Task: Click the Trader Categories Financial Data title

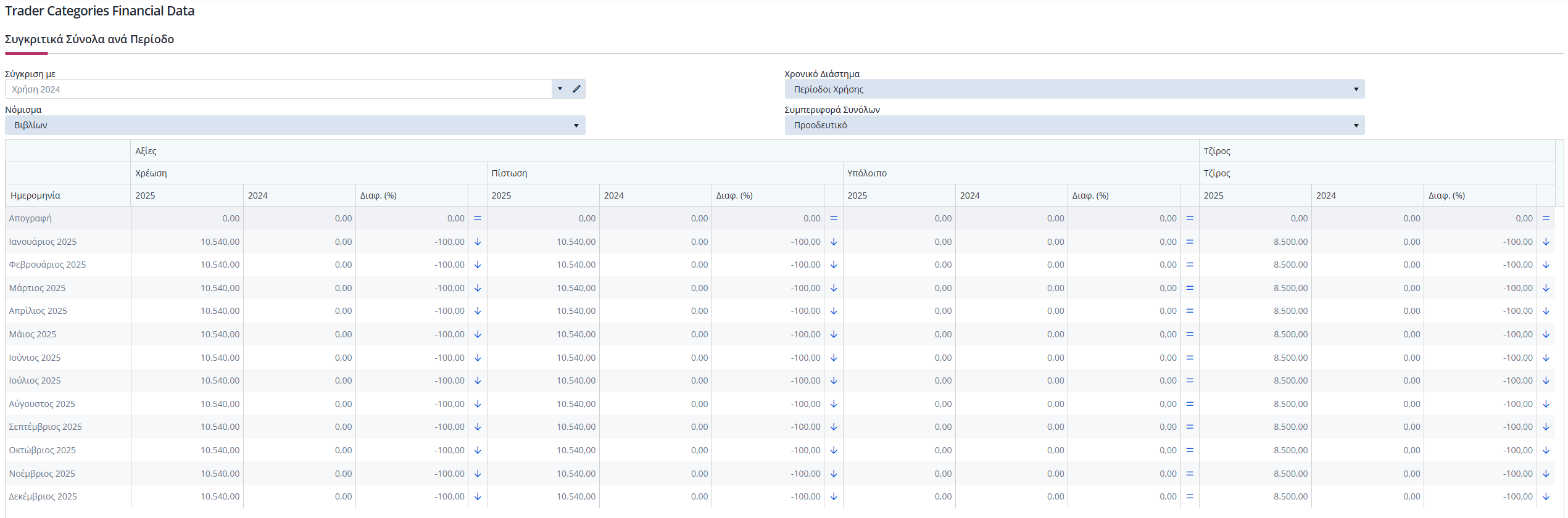Action: click(99, 11)
